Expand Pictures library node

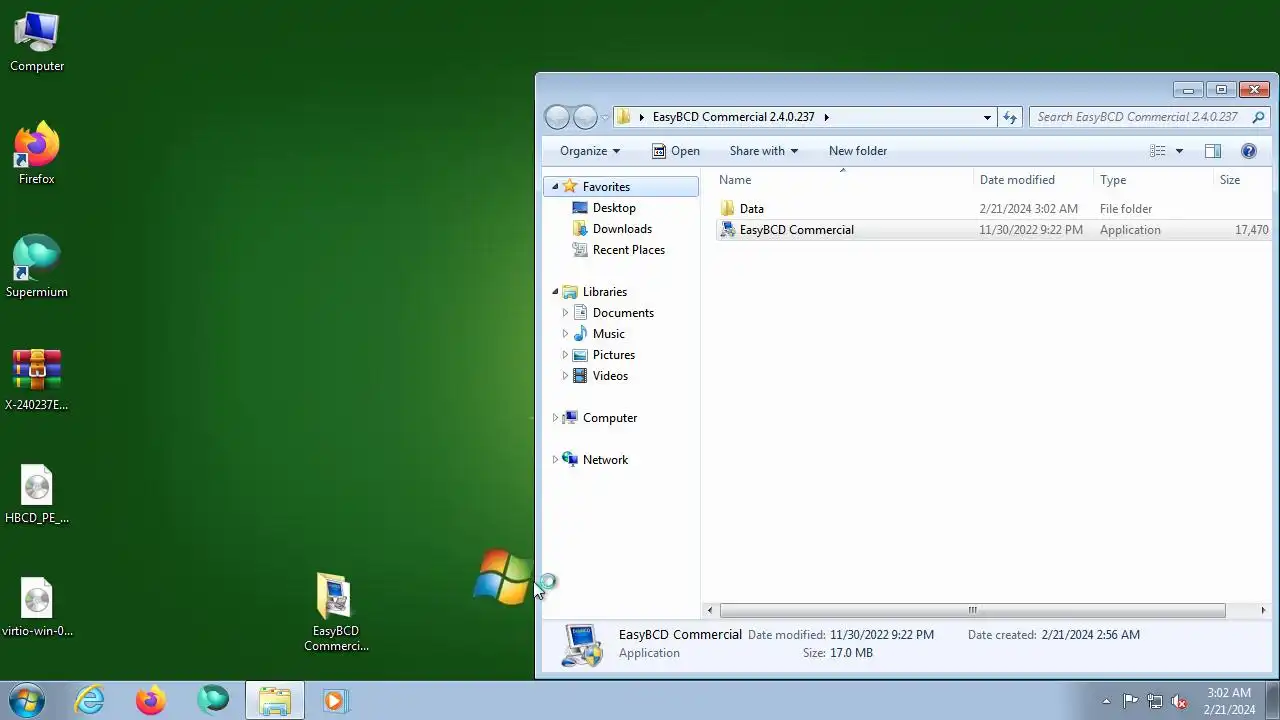pyautogui.click(x=565, y=355)
